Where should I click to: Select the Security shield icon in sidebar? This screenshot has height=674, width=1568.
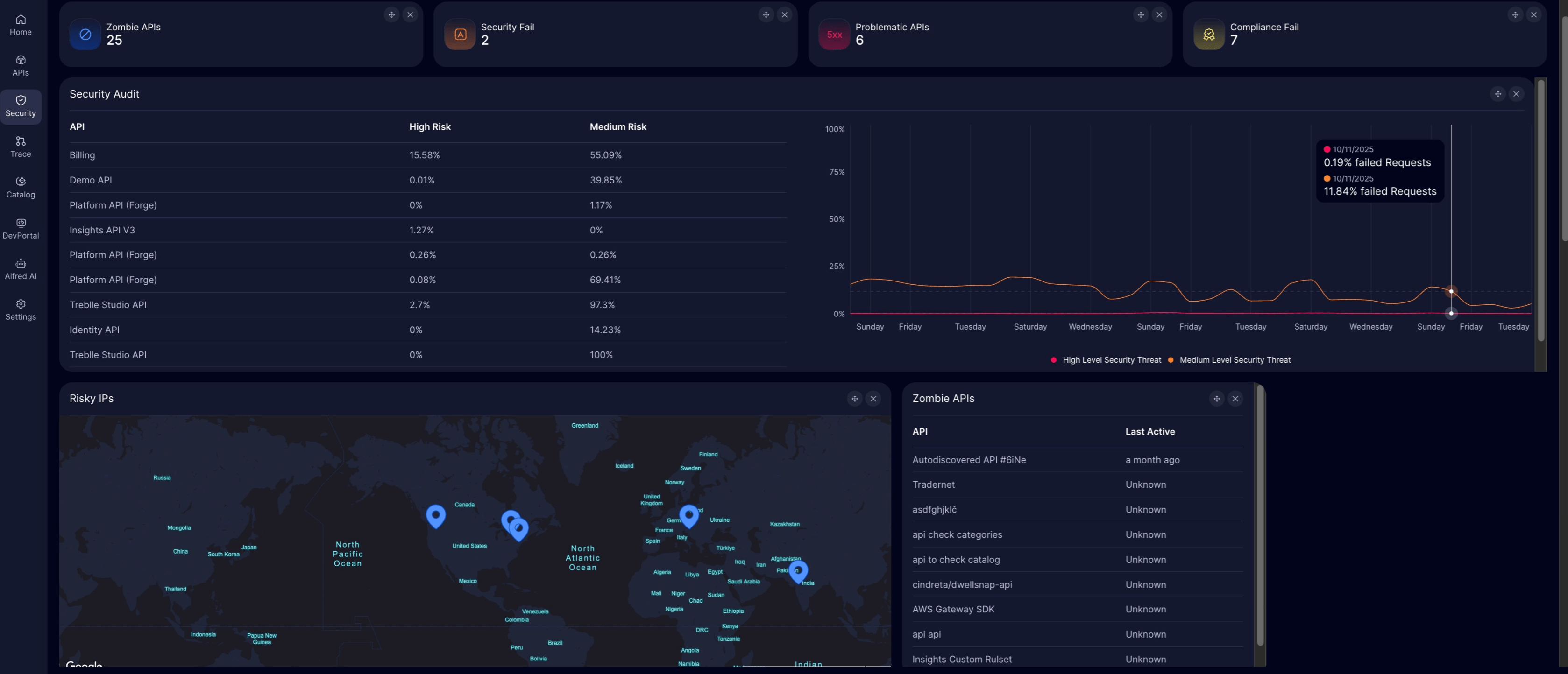20,101
